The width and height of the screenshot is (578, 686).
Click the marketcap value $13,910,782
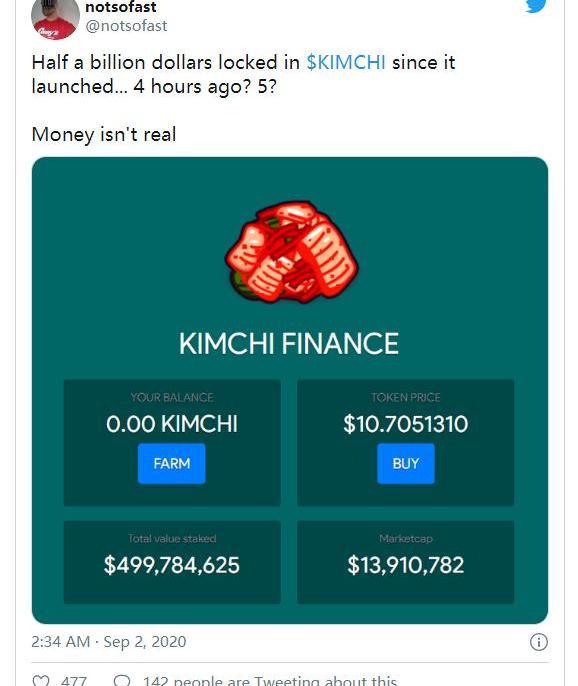[406, 565]
